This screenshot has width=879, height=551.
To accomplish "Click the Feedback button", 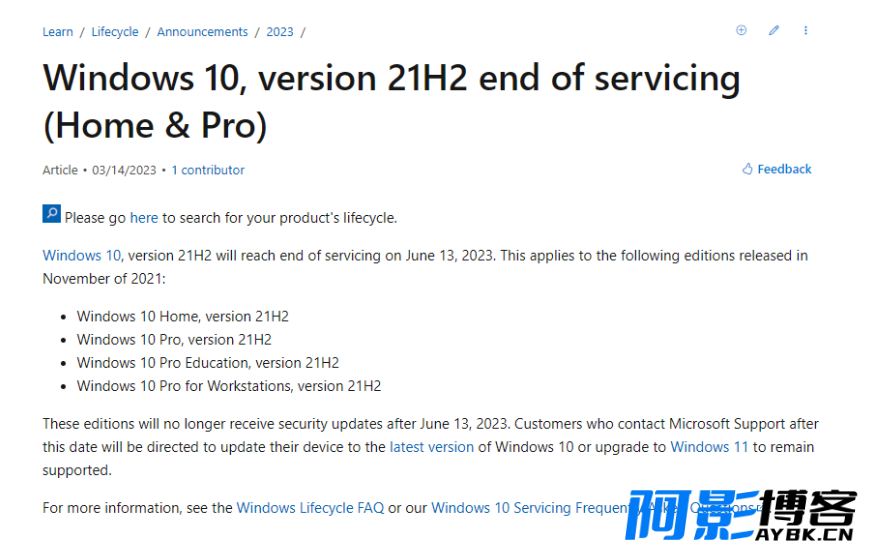I will [777, 169].
